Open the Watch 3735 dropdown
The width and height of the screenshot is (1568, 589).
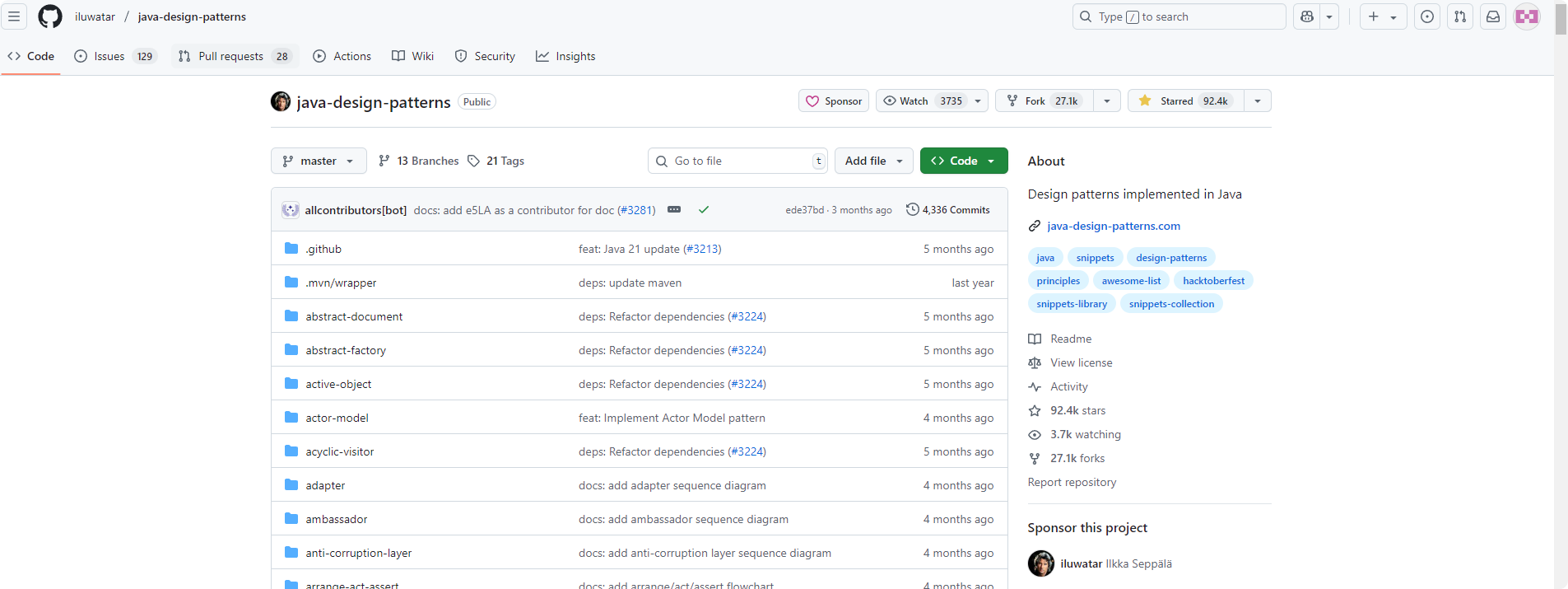(x=933, y=101)
